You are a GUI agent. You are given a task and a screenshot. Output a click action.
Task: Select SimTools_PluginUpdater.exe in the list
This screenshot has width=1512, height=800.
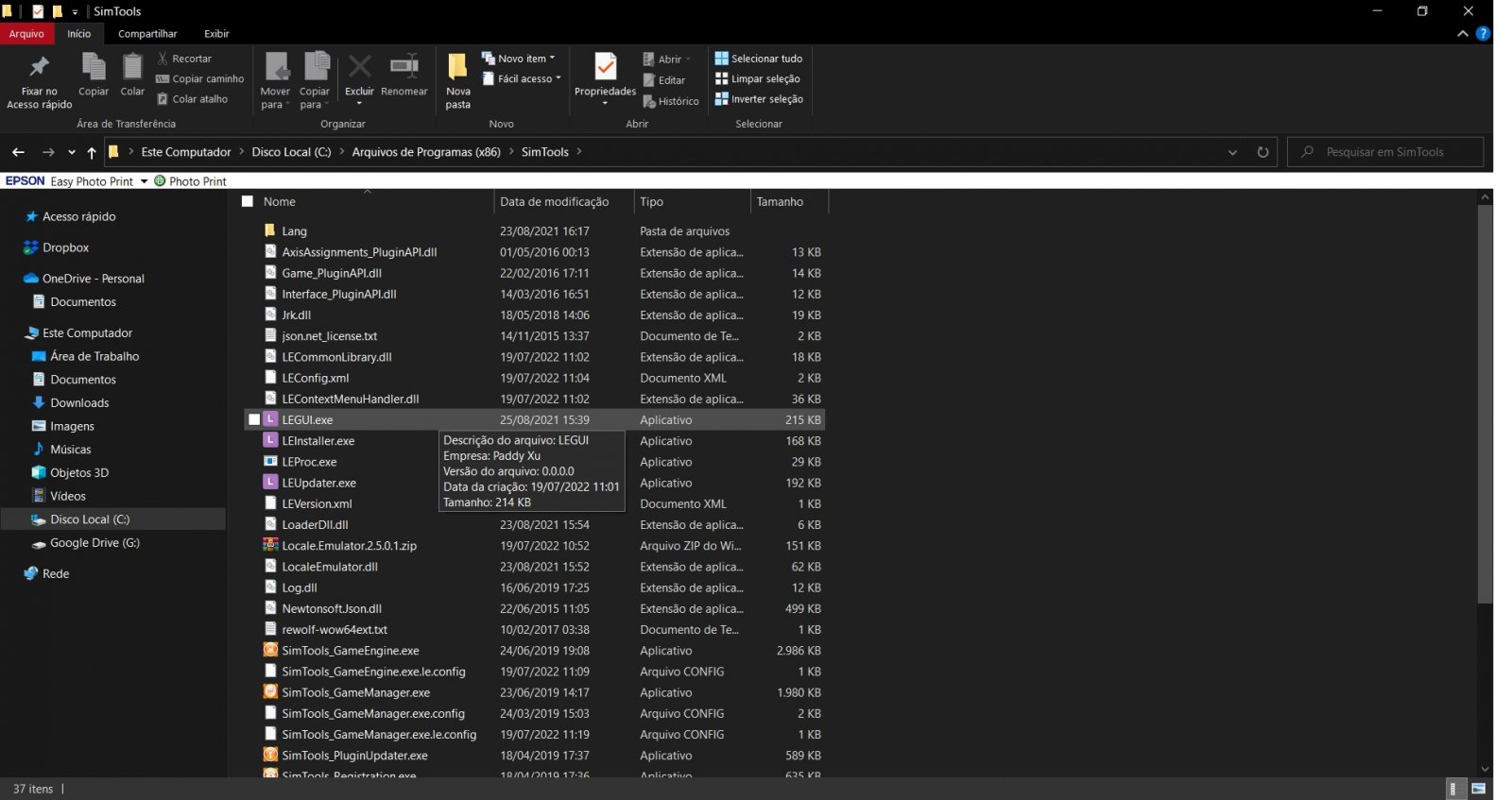(354, 756)
